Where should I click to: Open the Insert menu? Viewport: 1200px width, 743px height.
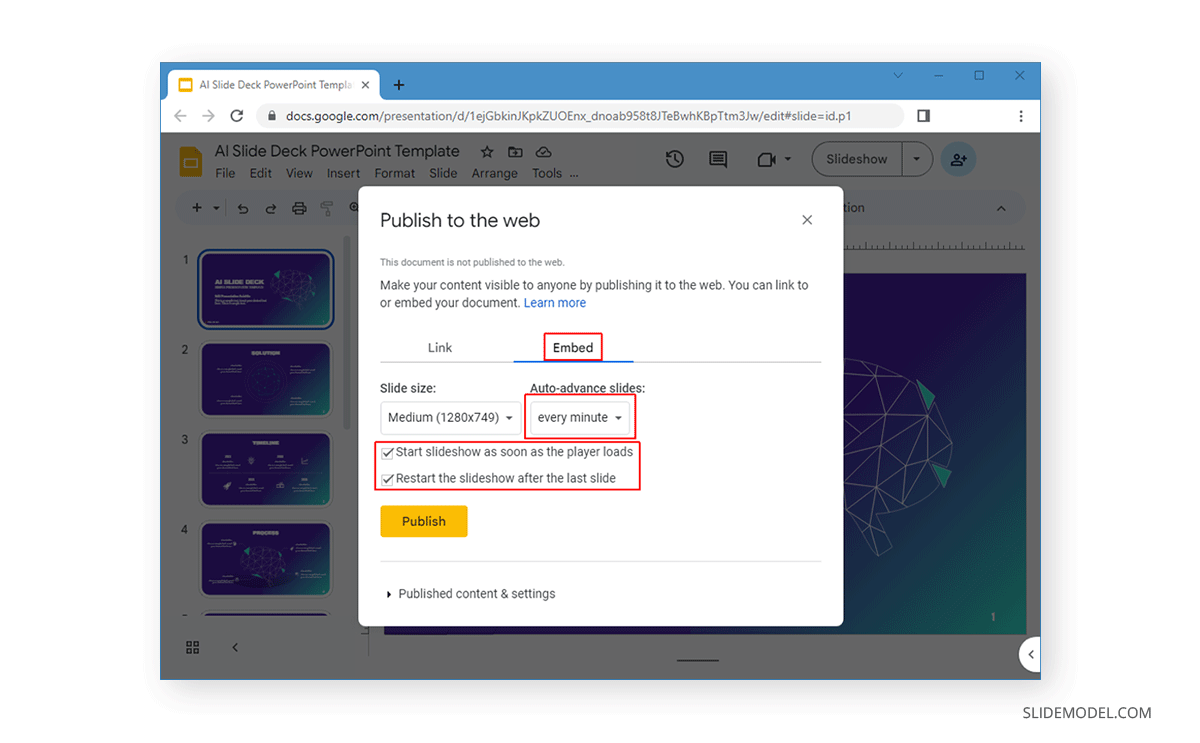[x=343, y=172]
